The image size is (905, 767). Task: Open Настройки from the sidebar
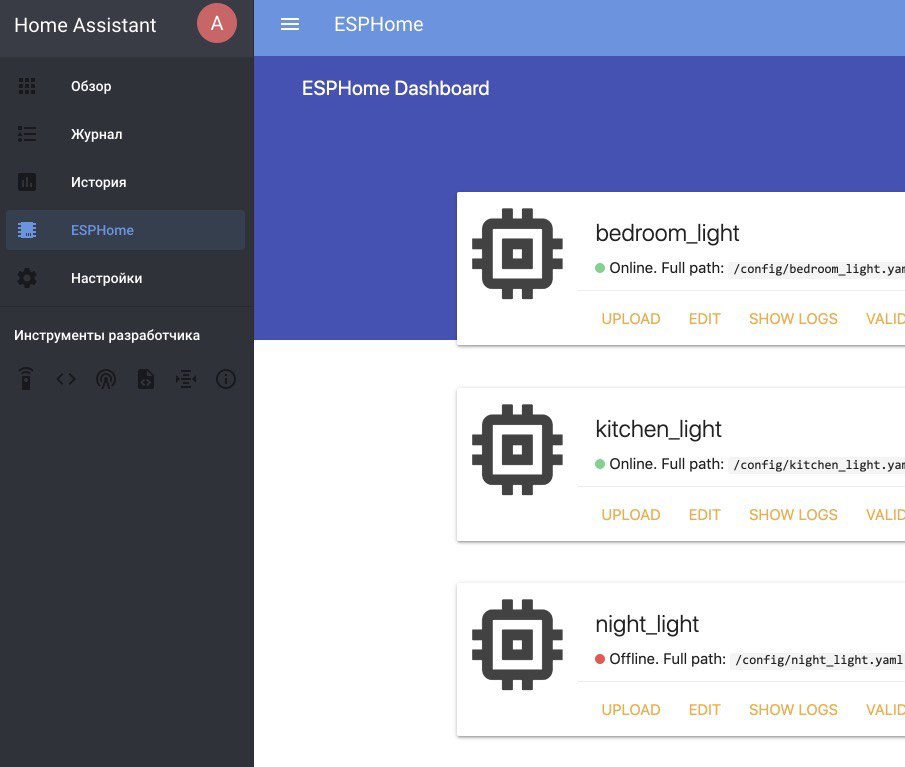click(x=125, y=278)
